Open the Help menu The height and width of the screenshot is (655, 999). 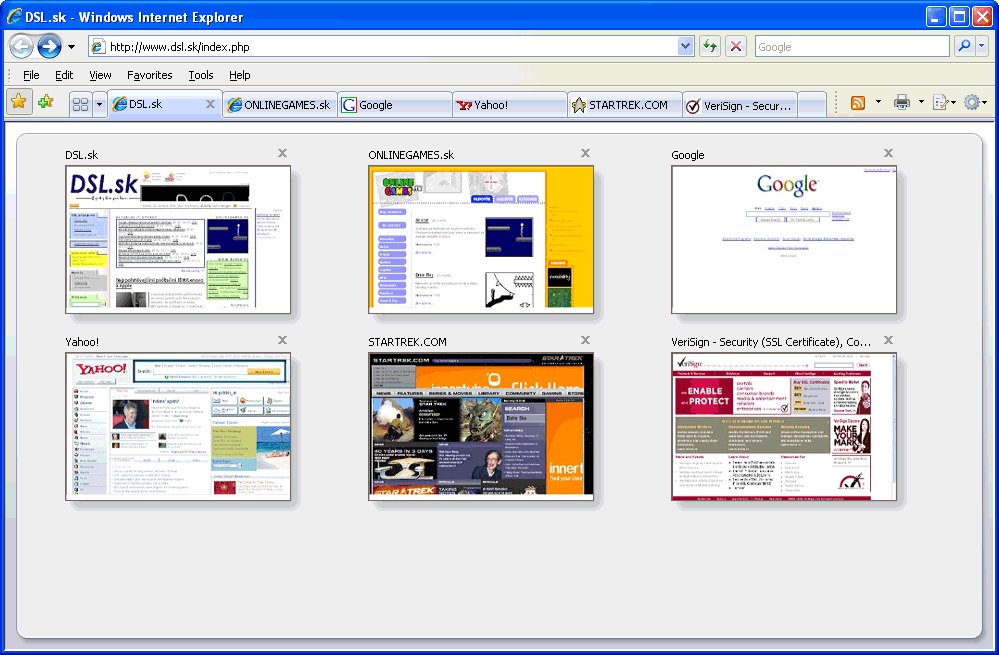(240, 75)
